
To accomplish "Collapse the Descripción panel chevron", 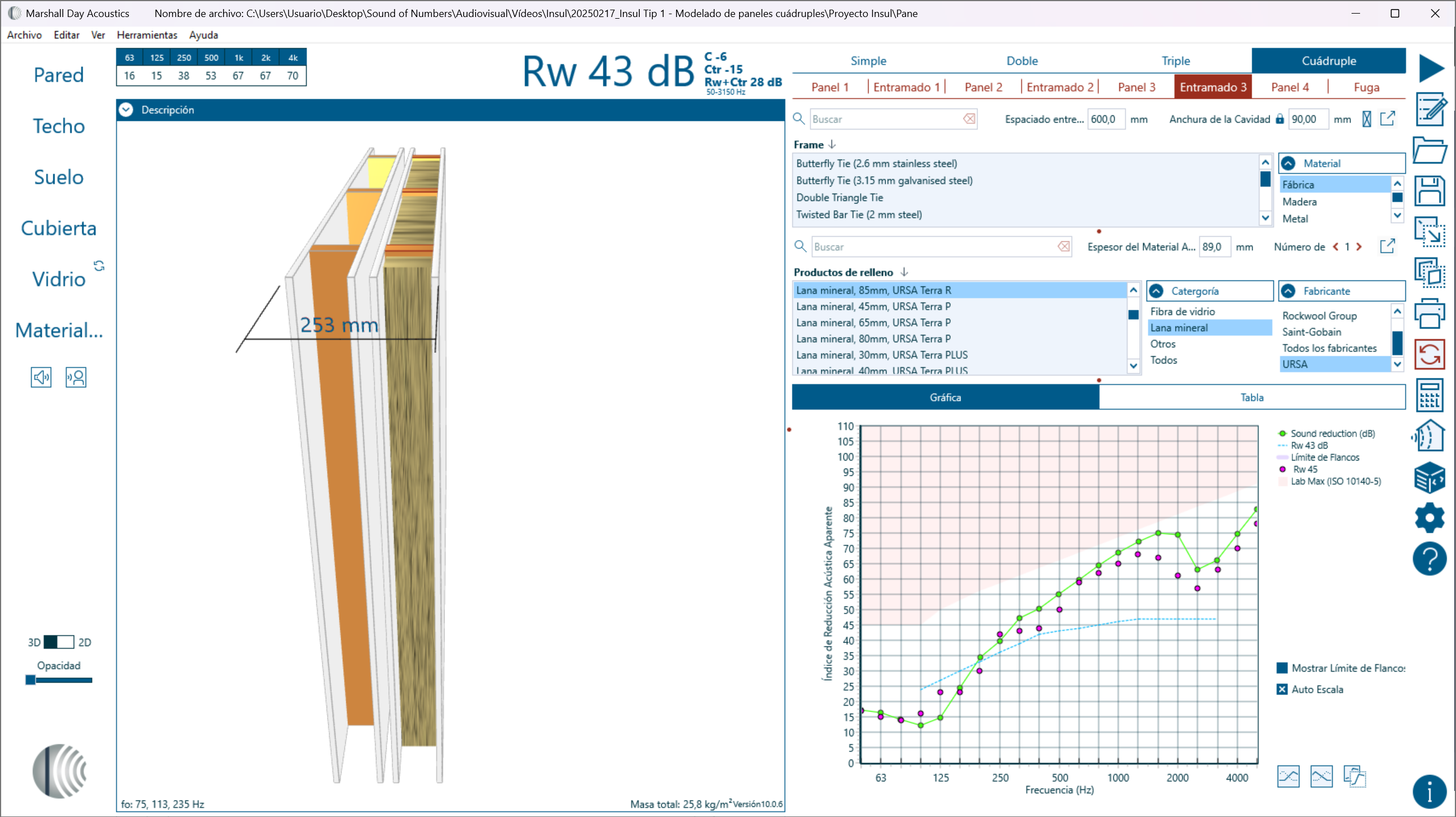I will coord(126,110).
